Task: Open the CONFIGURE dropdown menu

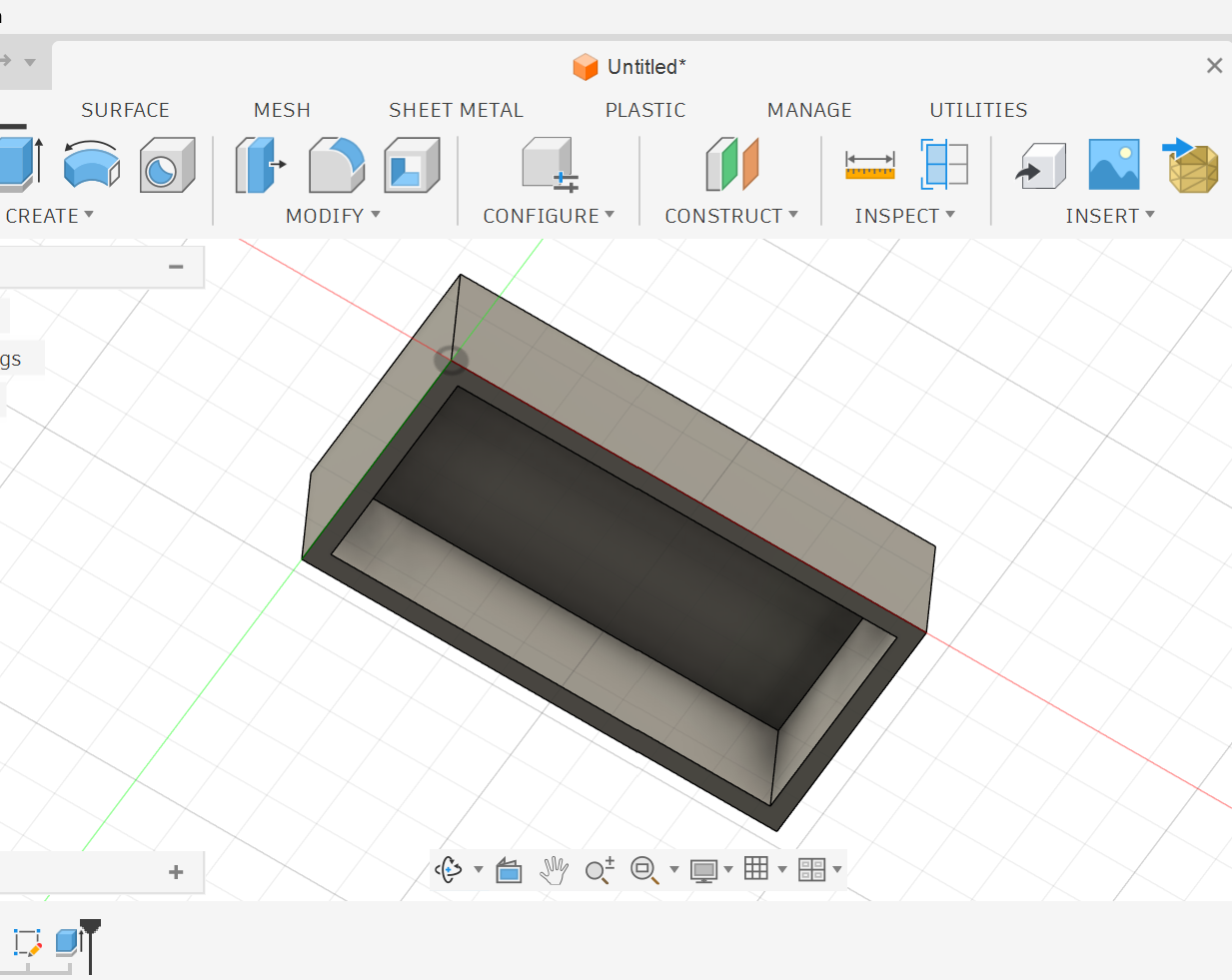Action: (x=549, y=216)
